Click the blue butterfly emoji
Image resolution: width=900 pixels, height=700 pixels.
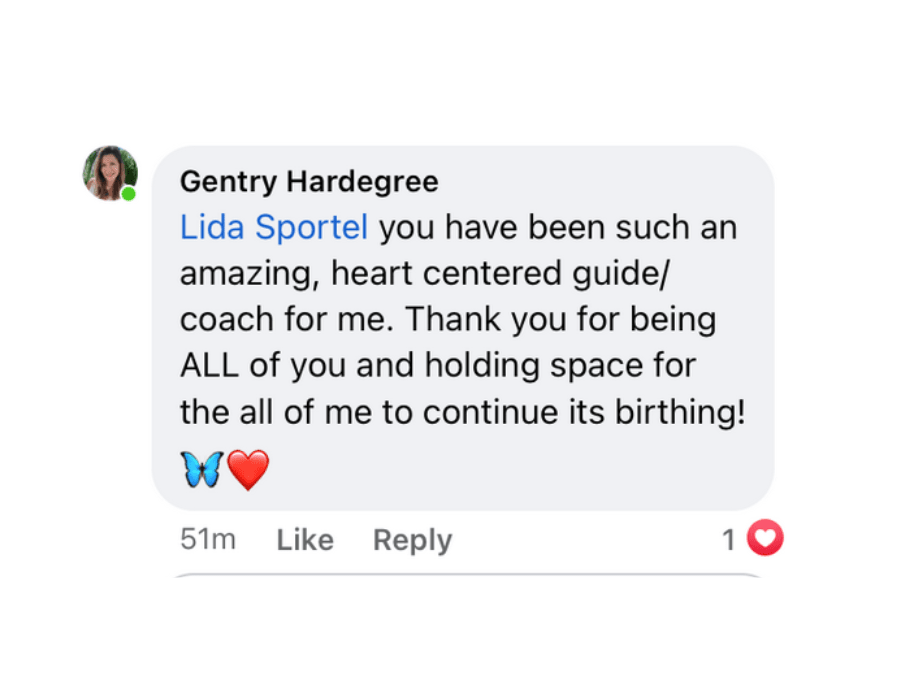(x=202, y=469)
